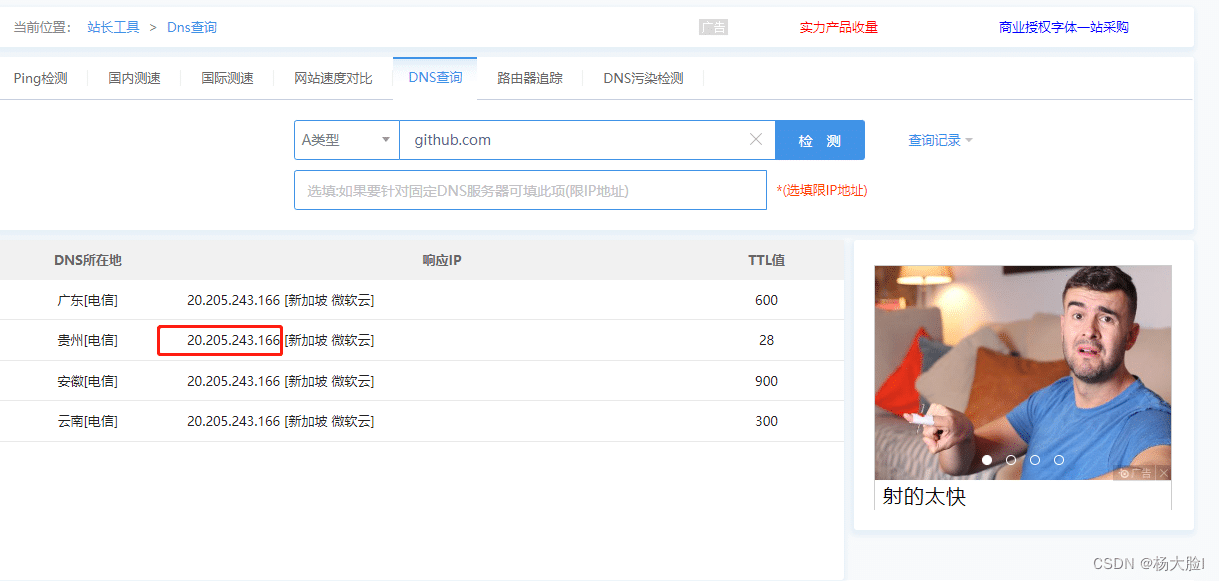Click the DNS所在地 column header
The image size is (1219, 581).
[88, 260]
